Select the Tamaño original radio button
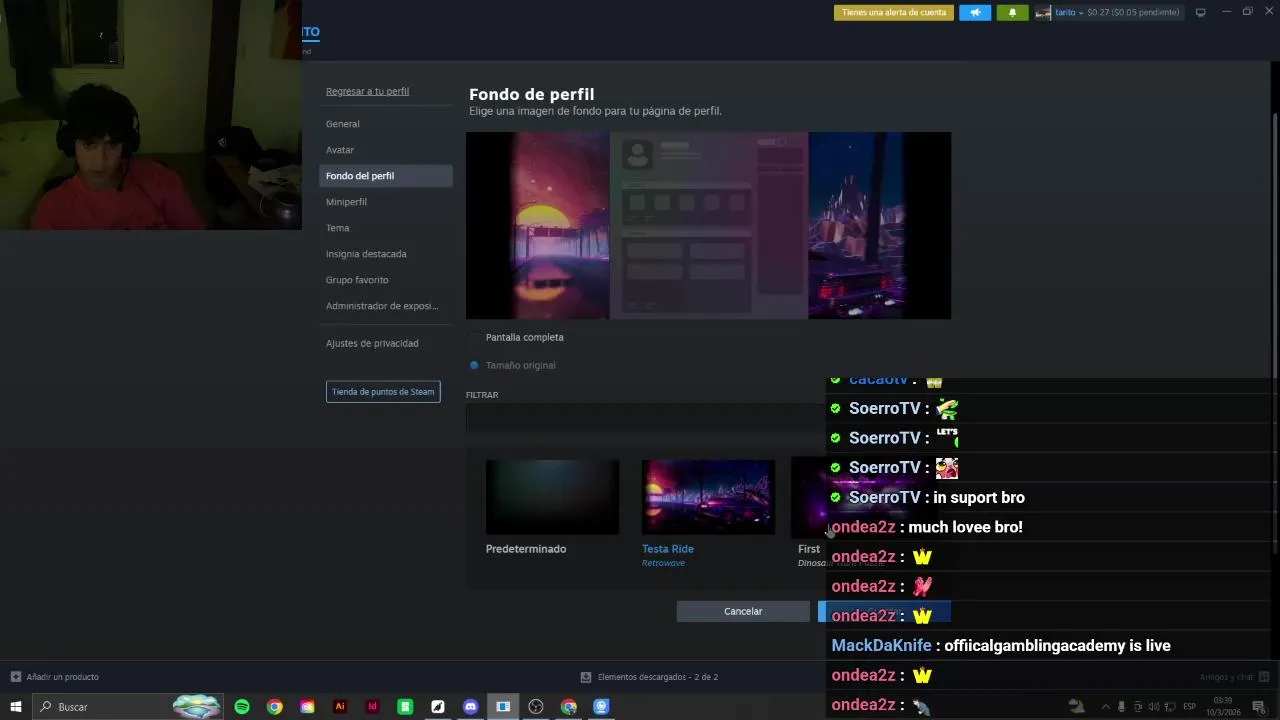 point(474,365)
